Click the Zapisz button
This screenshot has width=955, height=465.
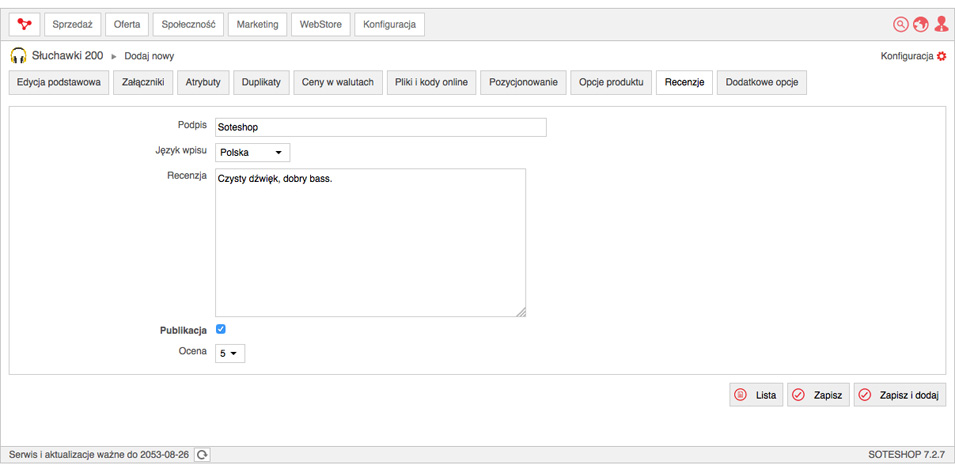819,395
